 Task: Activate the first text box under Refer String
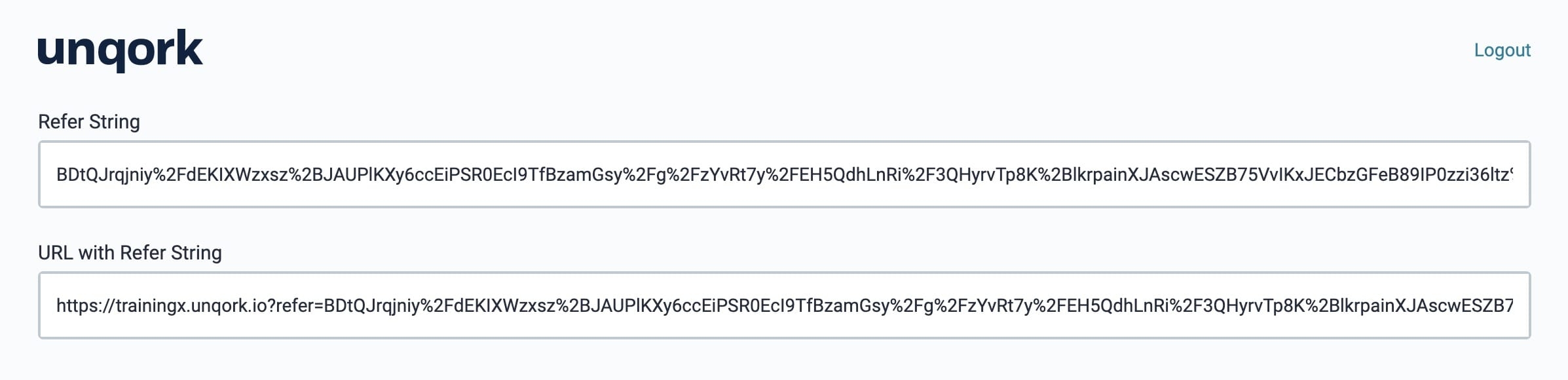(784, 174)
